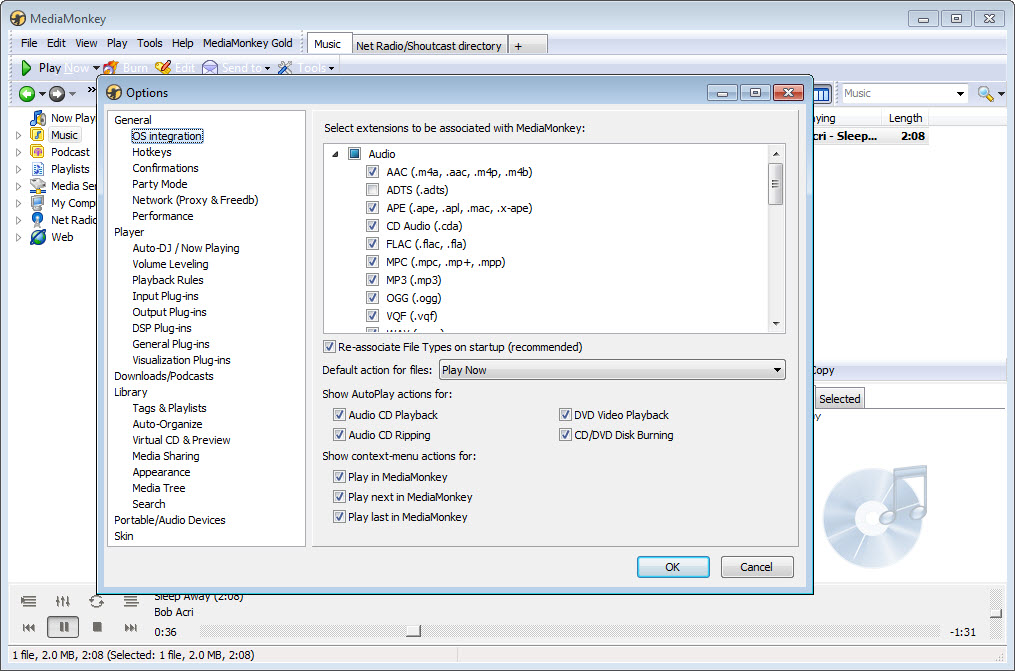Open the Tools menu
Image resolution: width=1015 pixels, height=671 pixels.
pos(150,43)
